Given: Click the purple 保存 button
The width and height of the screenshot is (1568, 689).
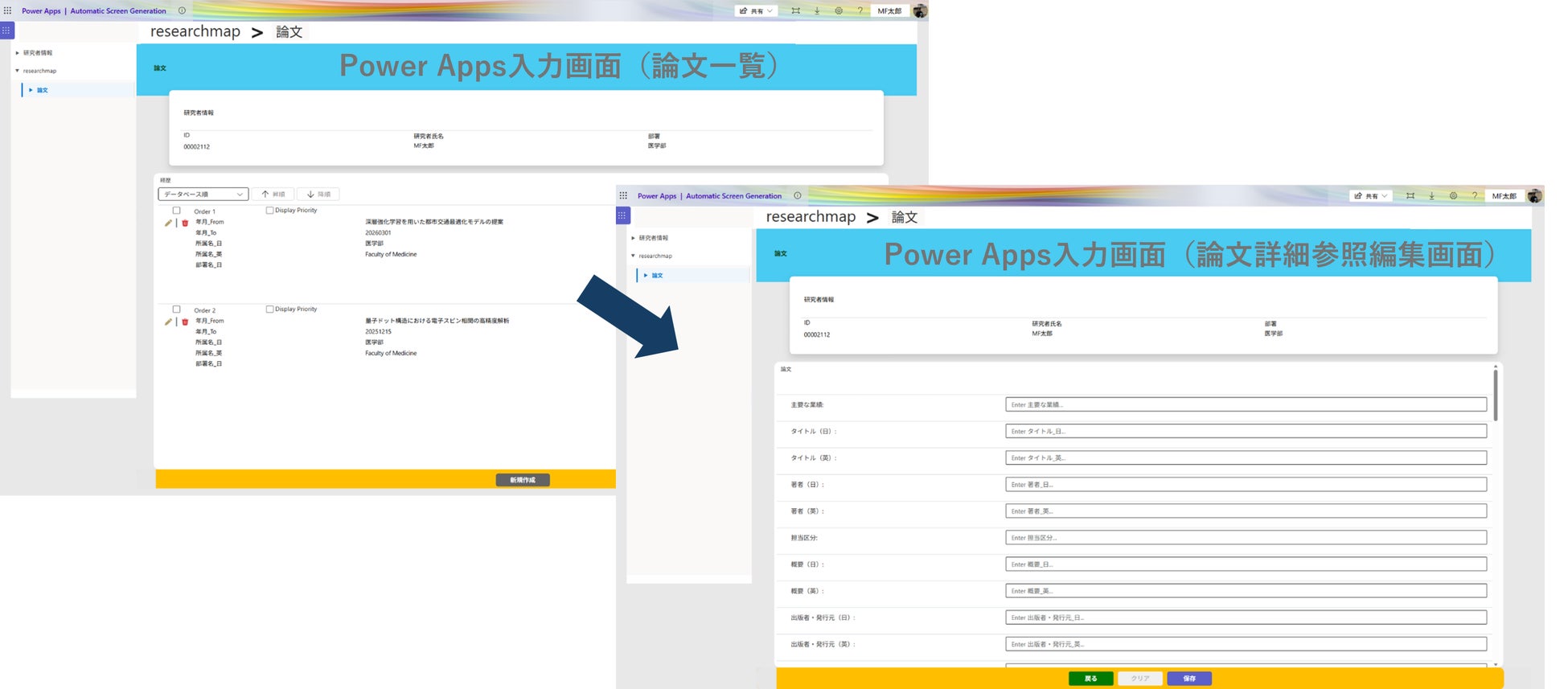Looking at the screenshot, I should (x=1189, y=679).
